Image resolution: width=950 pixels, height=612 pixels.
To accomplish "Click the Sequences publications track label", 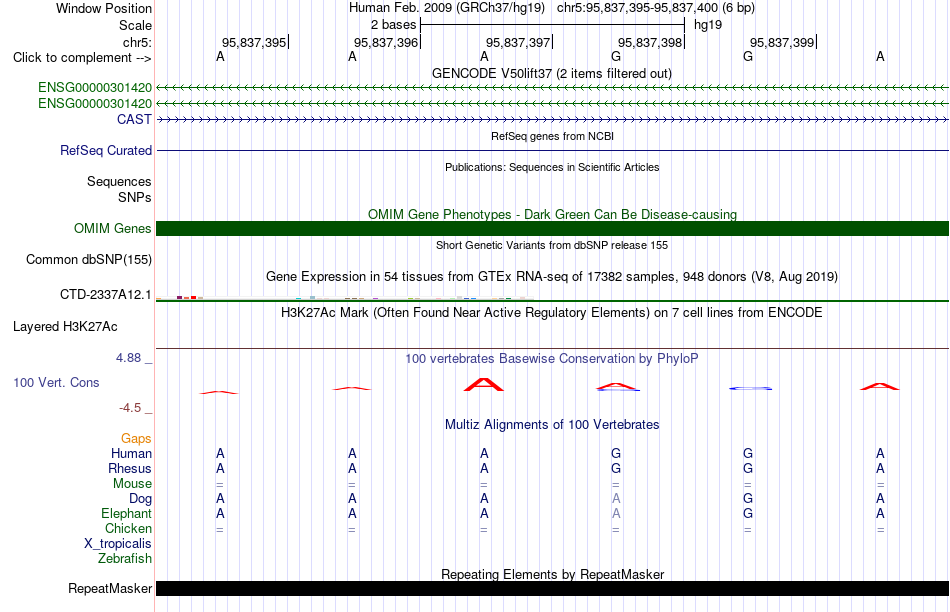I will [x=119, y=181].
